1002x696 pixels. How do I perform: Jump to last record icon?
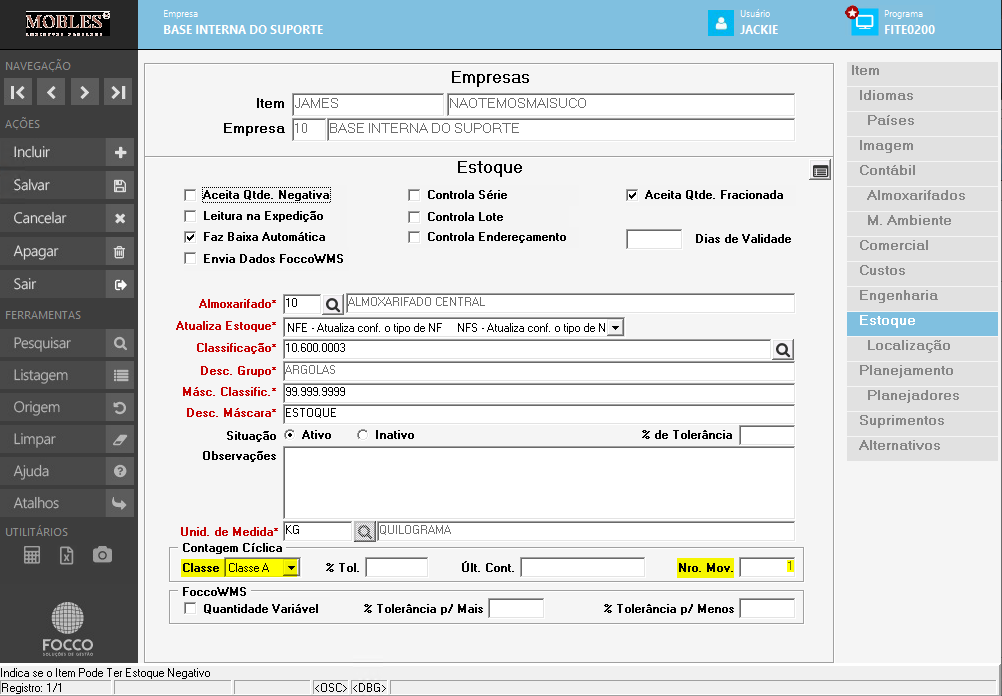[118, 92]
